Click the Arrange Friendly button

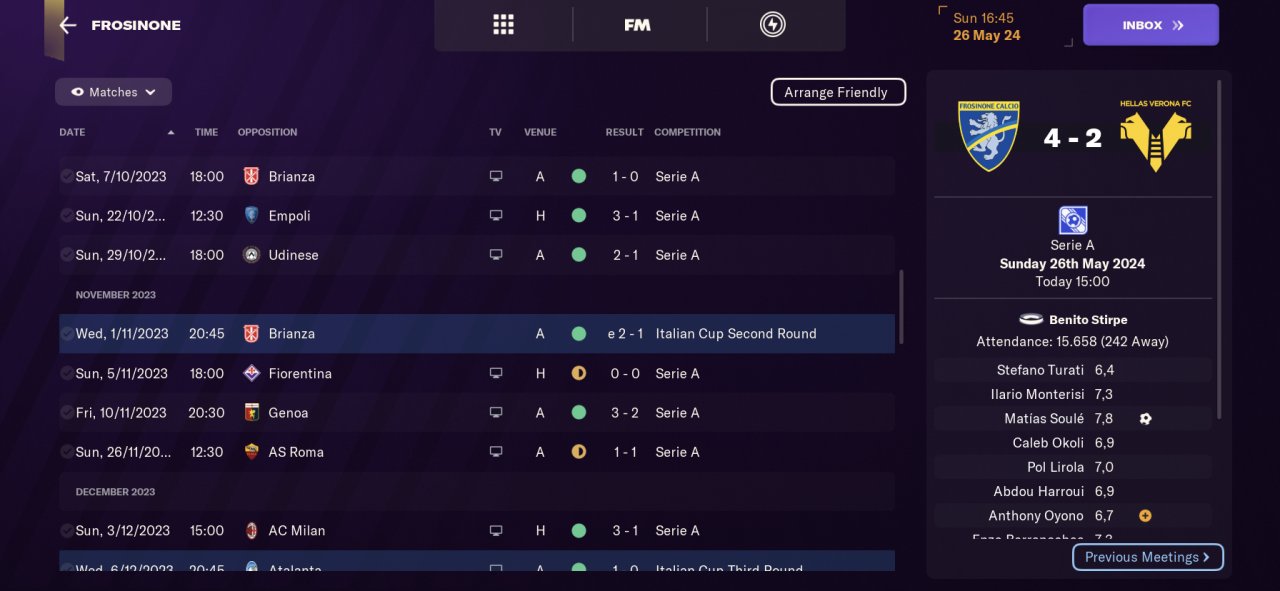point(837,92)
